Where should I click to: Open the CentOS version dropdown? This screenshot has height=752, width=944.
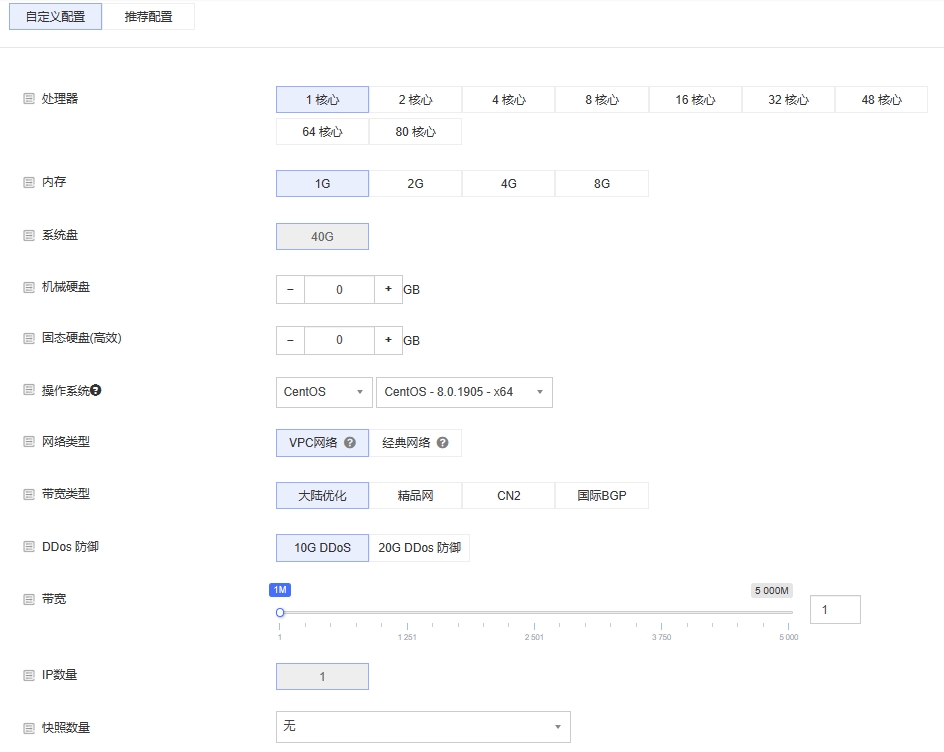click(464, 392)
